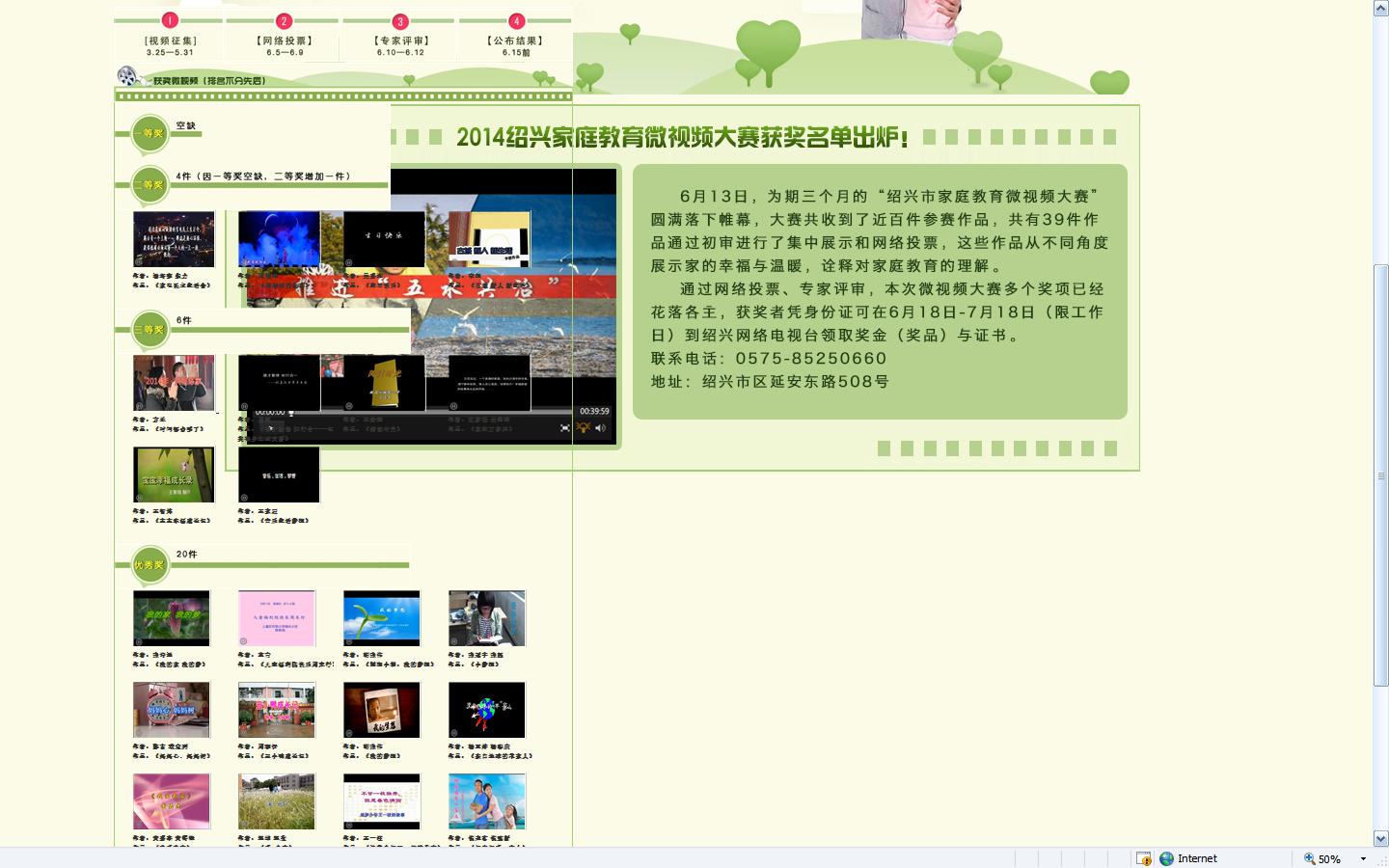Viewport: 1389px width, 868px height.
Task: Open the black third-prize thumbnail beside 宝宝幸福成长录
Action: [279, 475]
